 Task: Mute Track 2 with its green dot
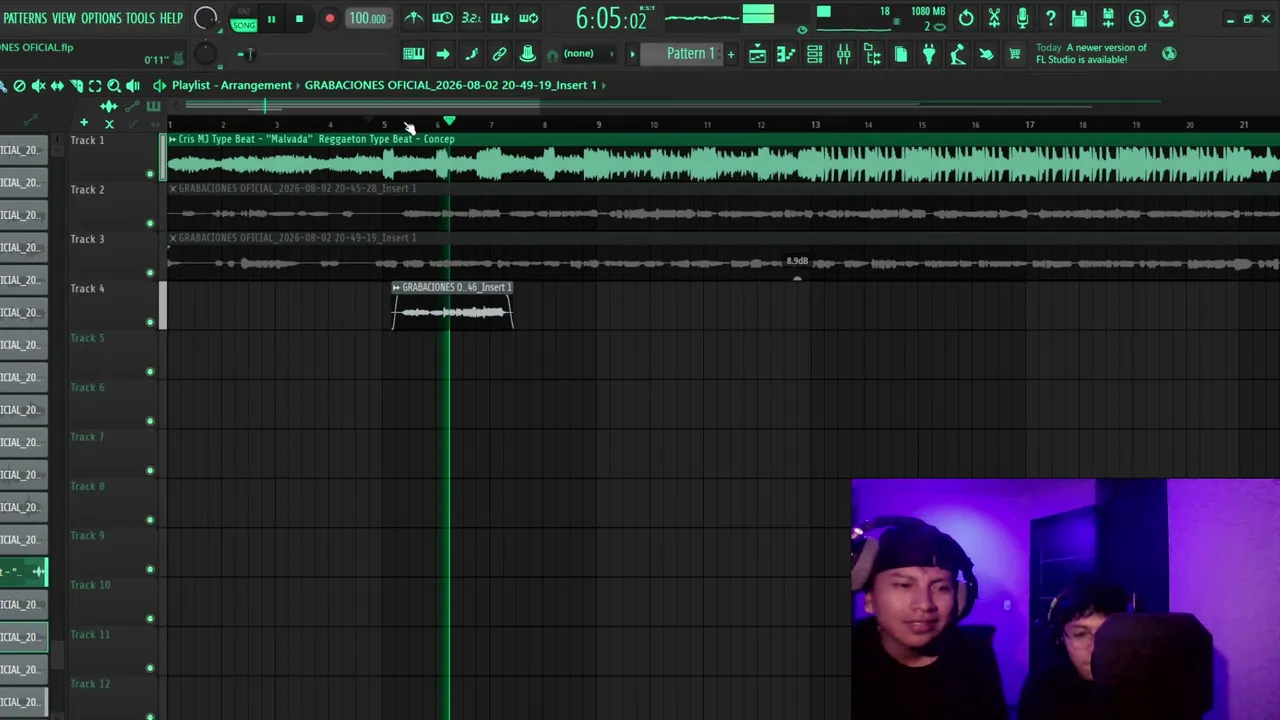150,223
